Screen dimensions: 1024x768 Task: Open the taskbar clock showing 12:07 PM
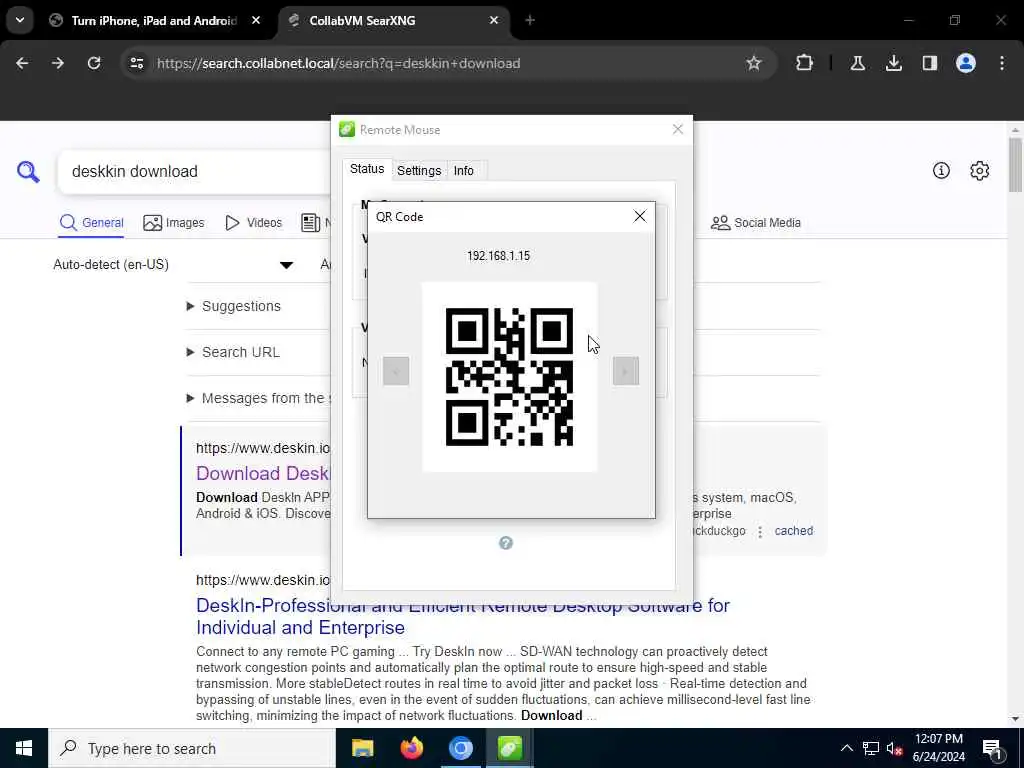(x=938, y=748)
